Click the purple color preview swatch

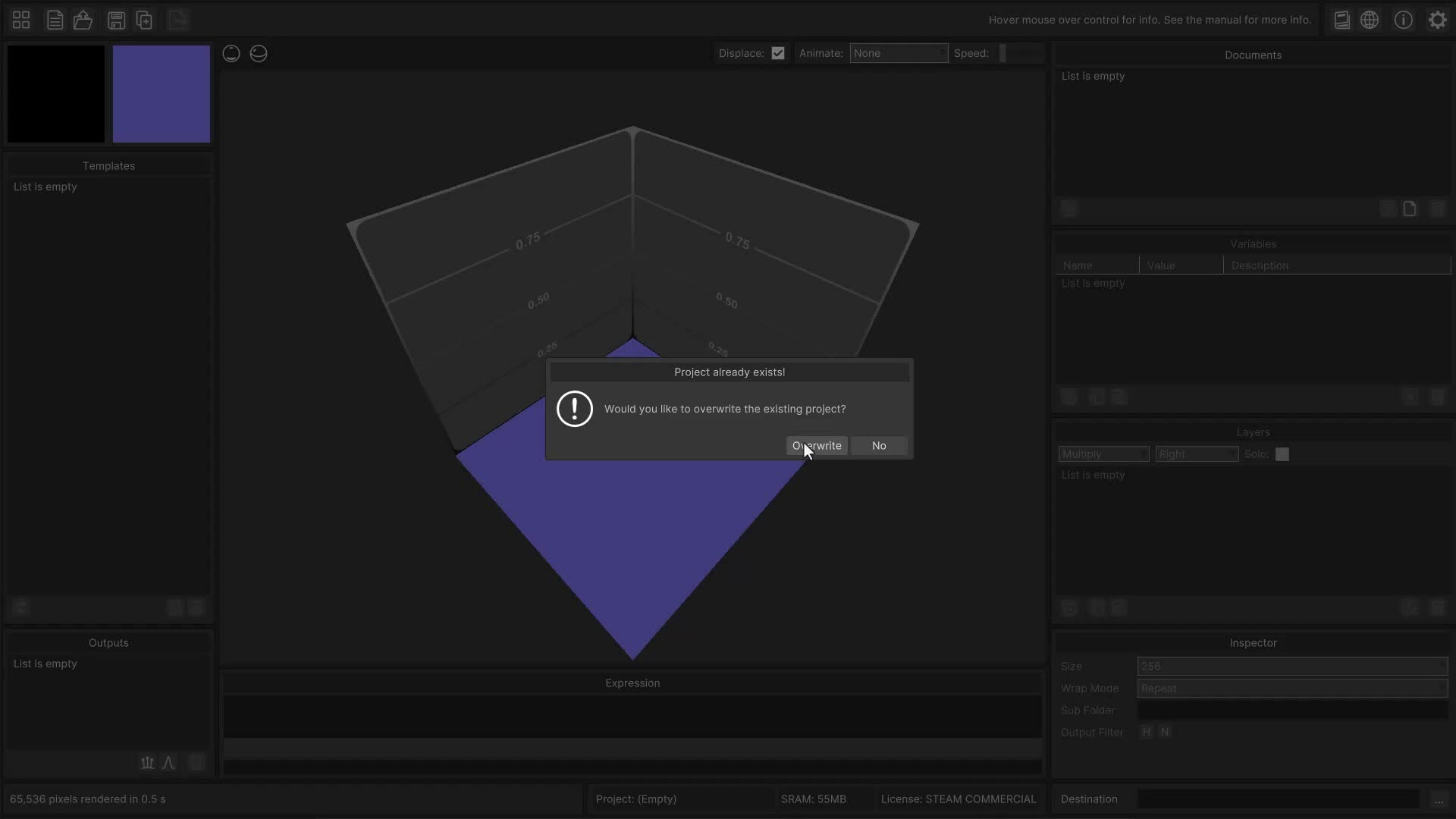[x=161, y=94]
